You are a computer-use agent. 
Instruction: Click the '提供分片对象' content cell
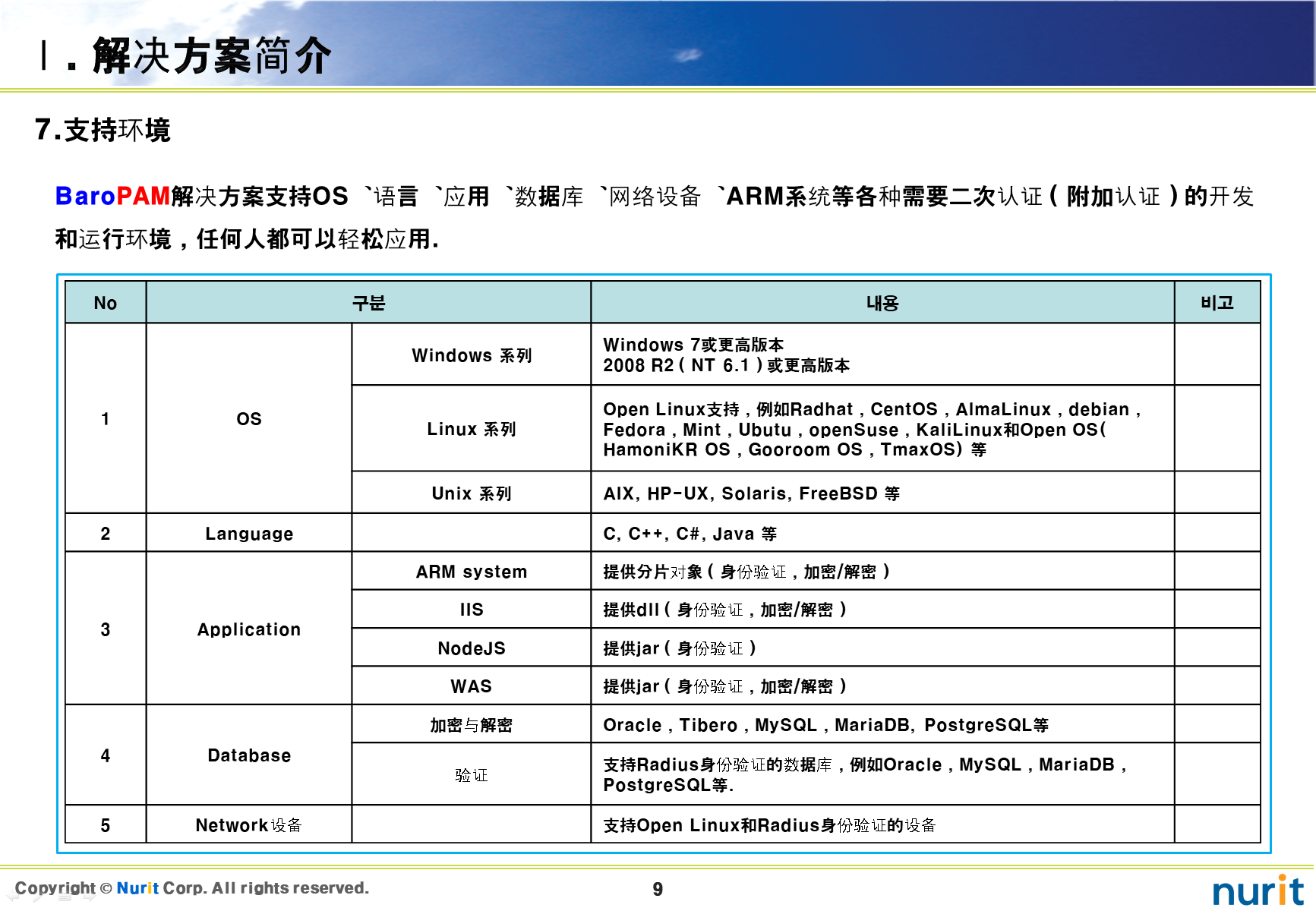tap(882, 571)
